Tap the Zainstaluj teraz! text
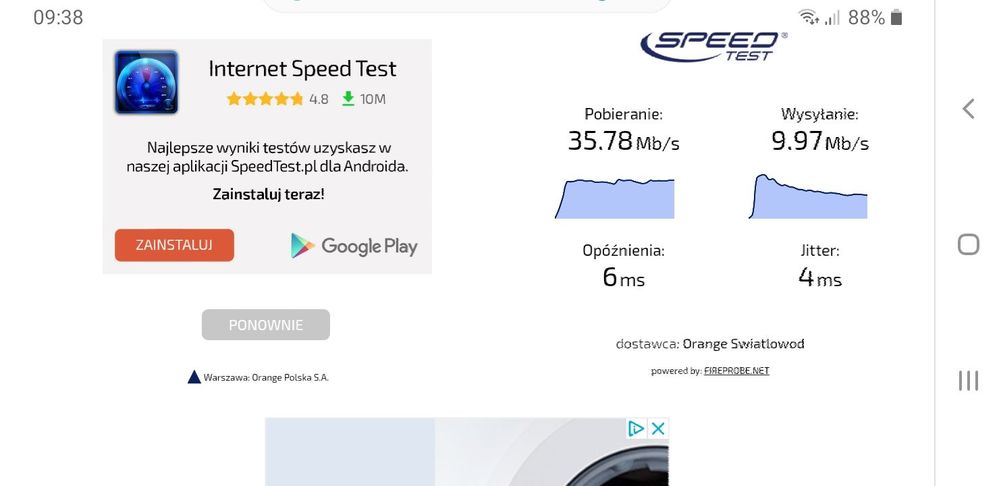 click(268, 194)
